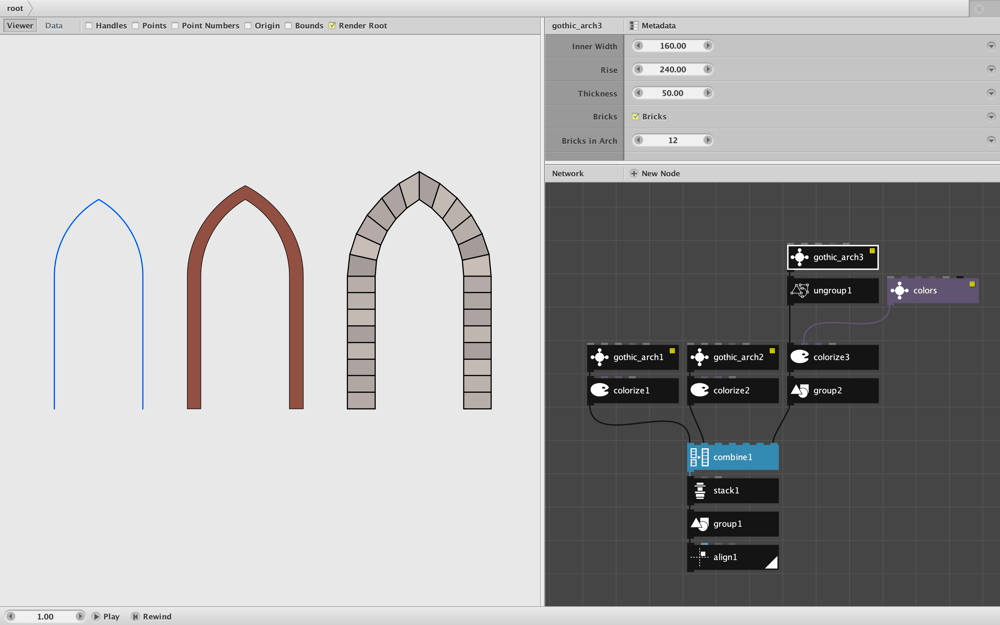Click the Metadata icon

click(633, 26)
